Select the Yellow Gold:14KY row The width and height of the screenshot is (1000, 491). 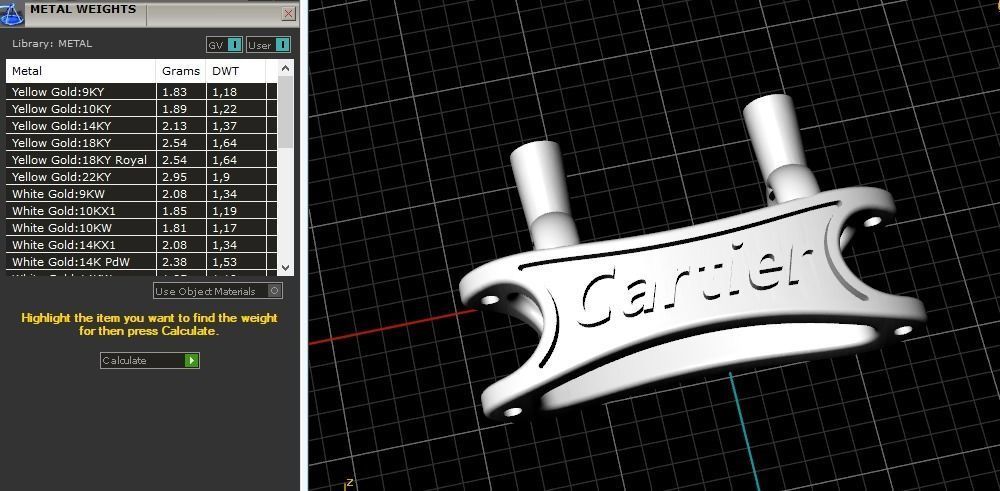(x=142, y=126)
